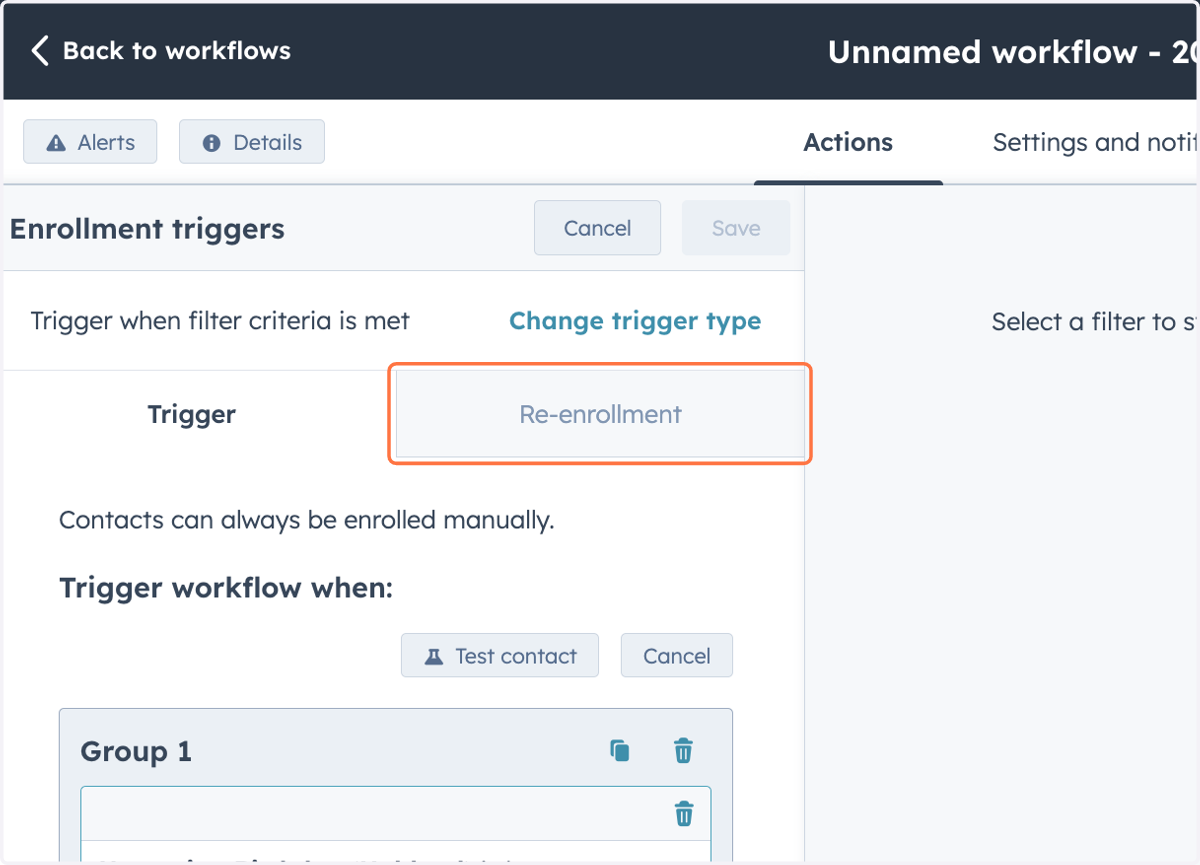Click the flask icon on Test contact
This screenshot has width=1200, height=865.
[433, 656]
